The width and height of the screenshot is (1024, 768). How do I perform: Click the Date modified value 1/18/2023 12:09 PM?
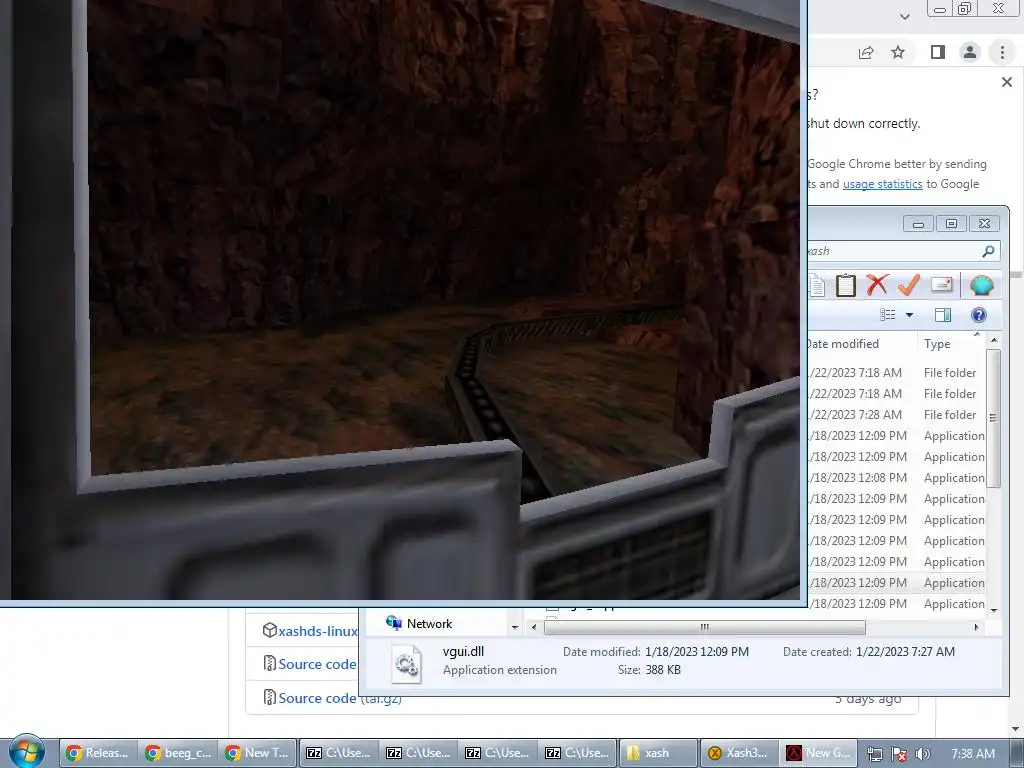(697, 652)
